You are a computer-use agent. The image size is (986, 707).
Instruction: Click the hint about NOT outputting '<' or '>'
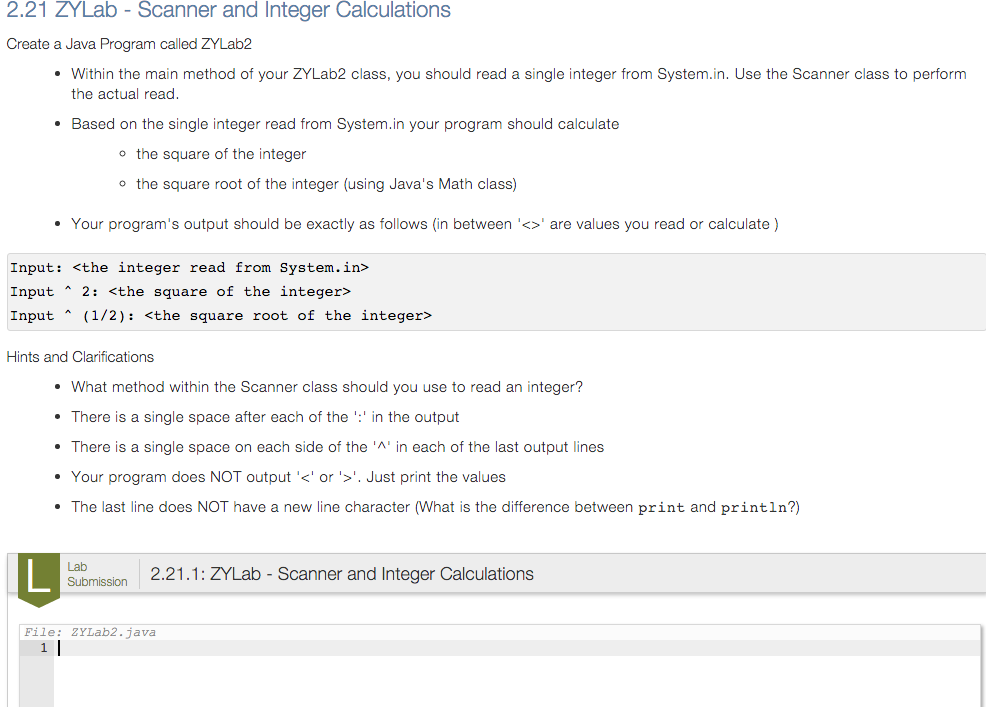tap(288, 477)
